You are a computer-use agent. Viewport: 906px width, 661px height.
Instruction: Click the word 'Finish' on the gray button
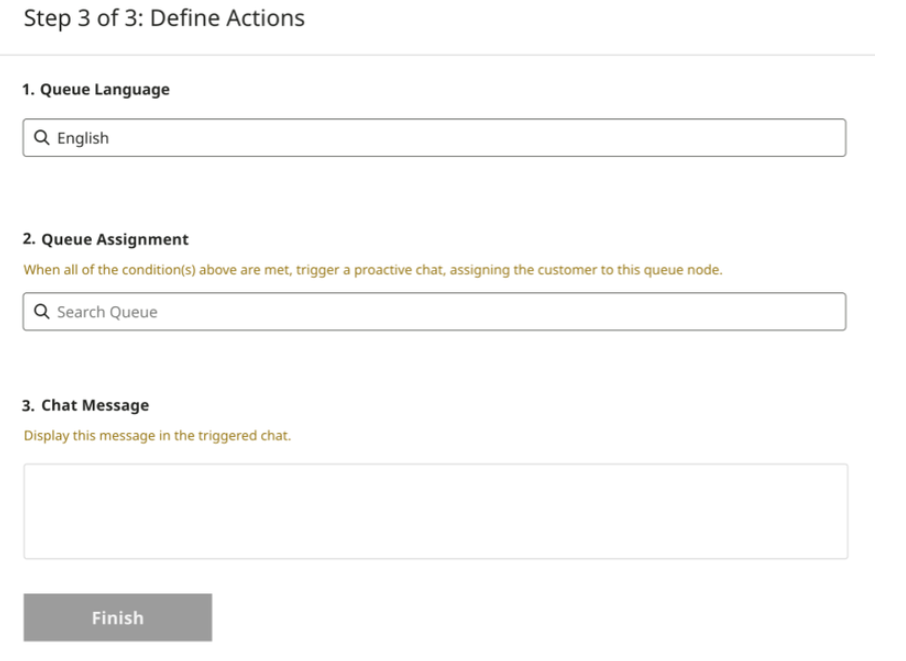click(117, 618)
